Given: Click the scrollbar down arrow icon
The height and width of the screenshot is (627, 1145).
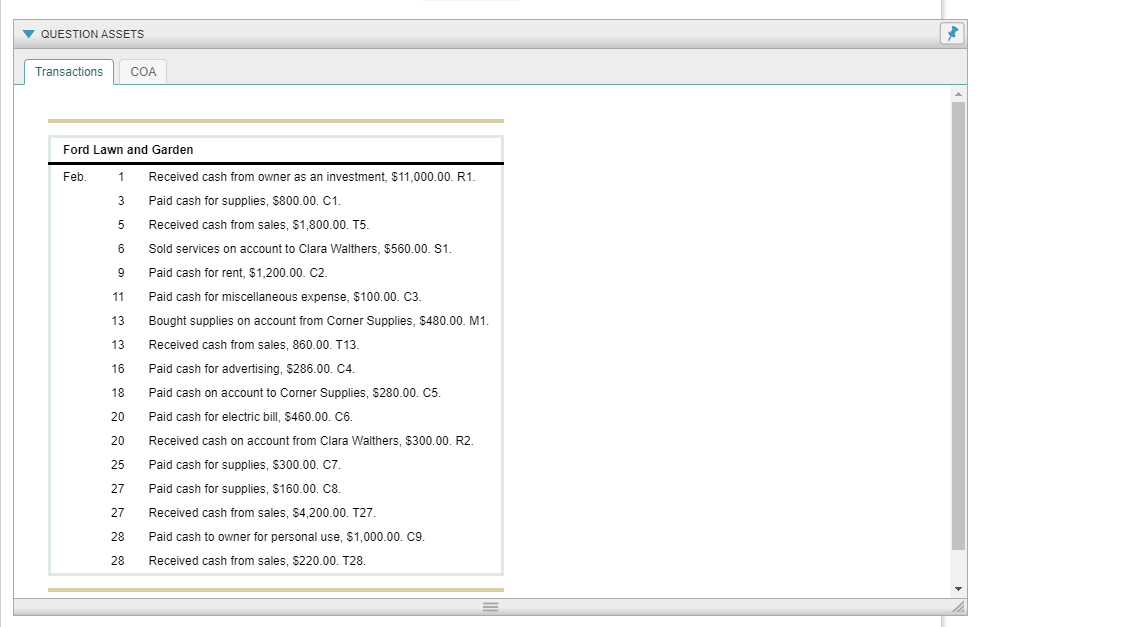Looking at the screenshot, I should click(x=958, y=588).
